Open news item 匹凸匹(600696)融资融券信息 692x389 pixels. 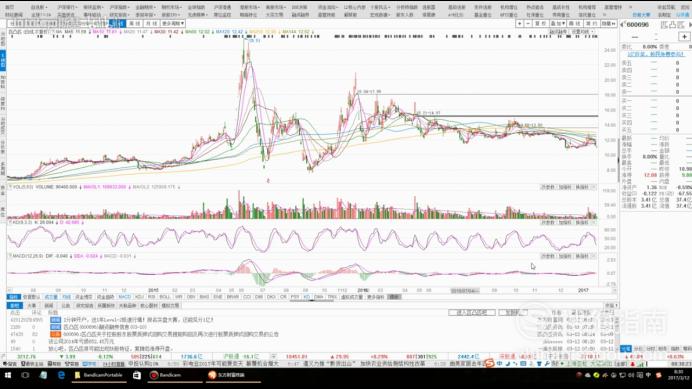click(105, 327)
